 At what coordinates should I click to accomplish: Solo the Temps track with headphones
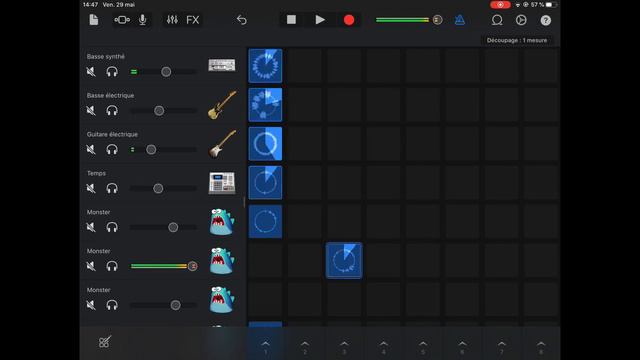point(112,188)
